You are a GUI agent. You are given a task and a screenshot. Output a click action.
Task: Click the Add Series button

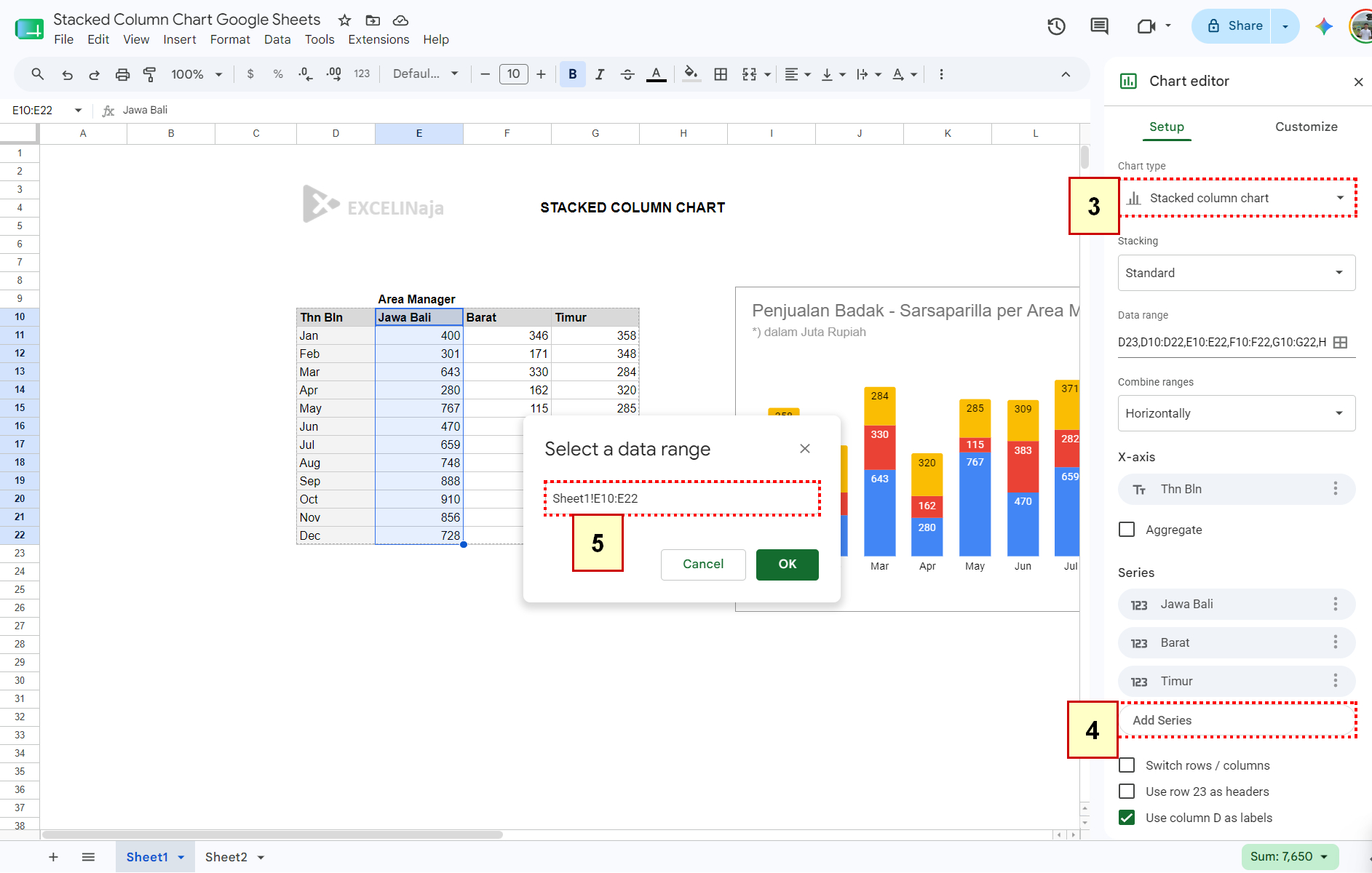(x=1237, y=720)
